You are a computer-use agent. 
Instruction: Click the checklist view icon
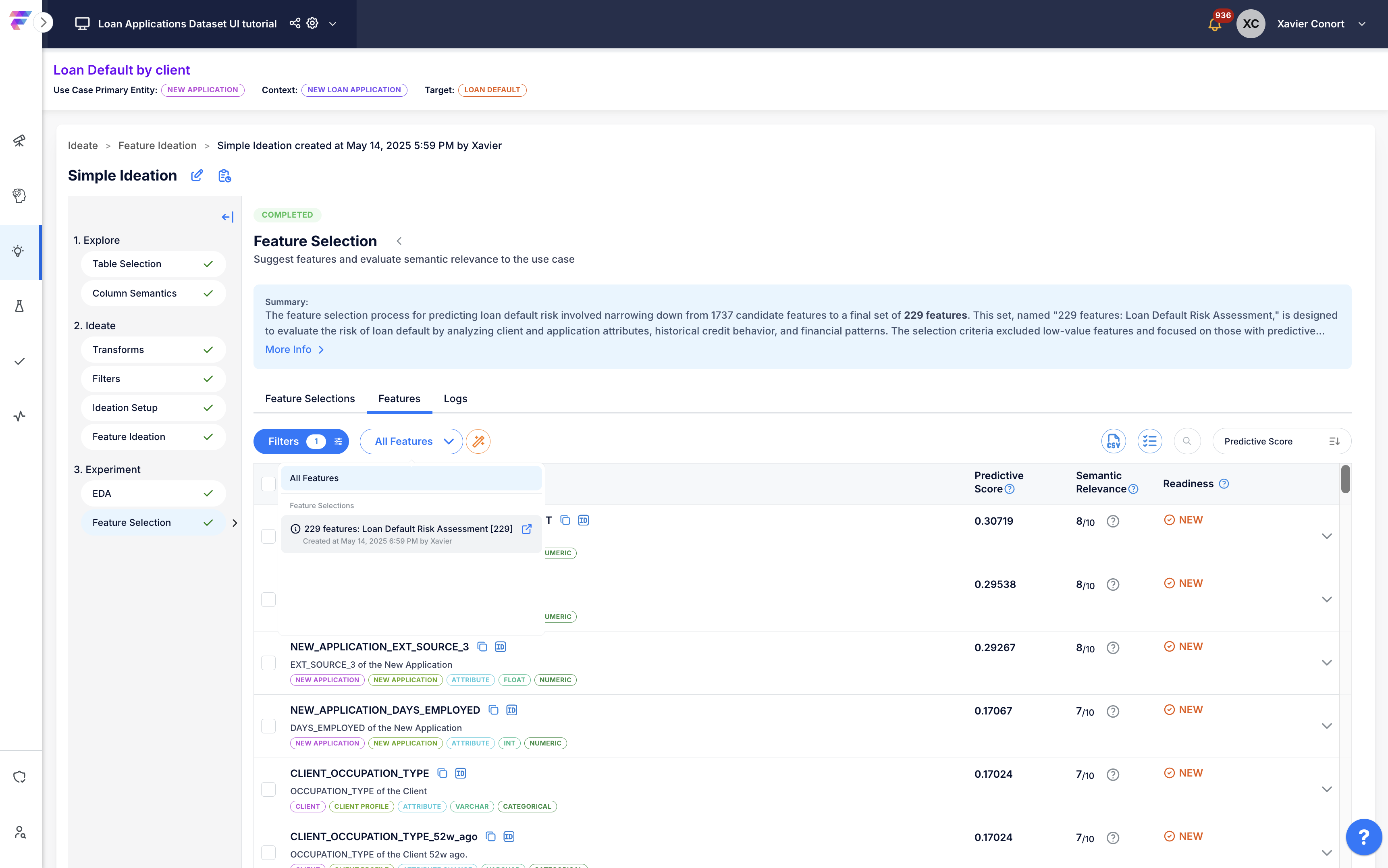(x=1149, y=441)
